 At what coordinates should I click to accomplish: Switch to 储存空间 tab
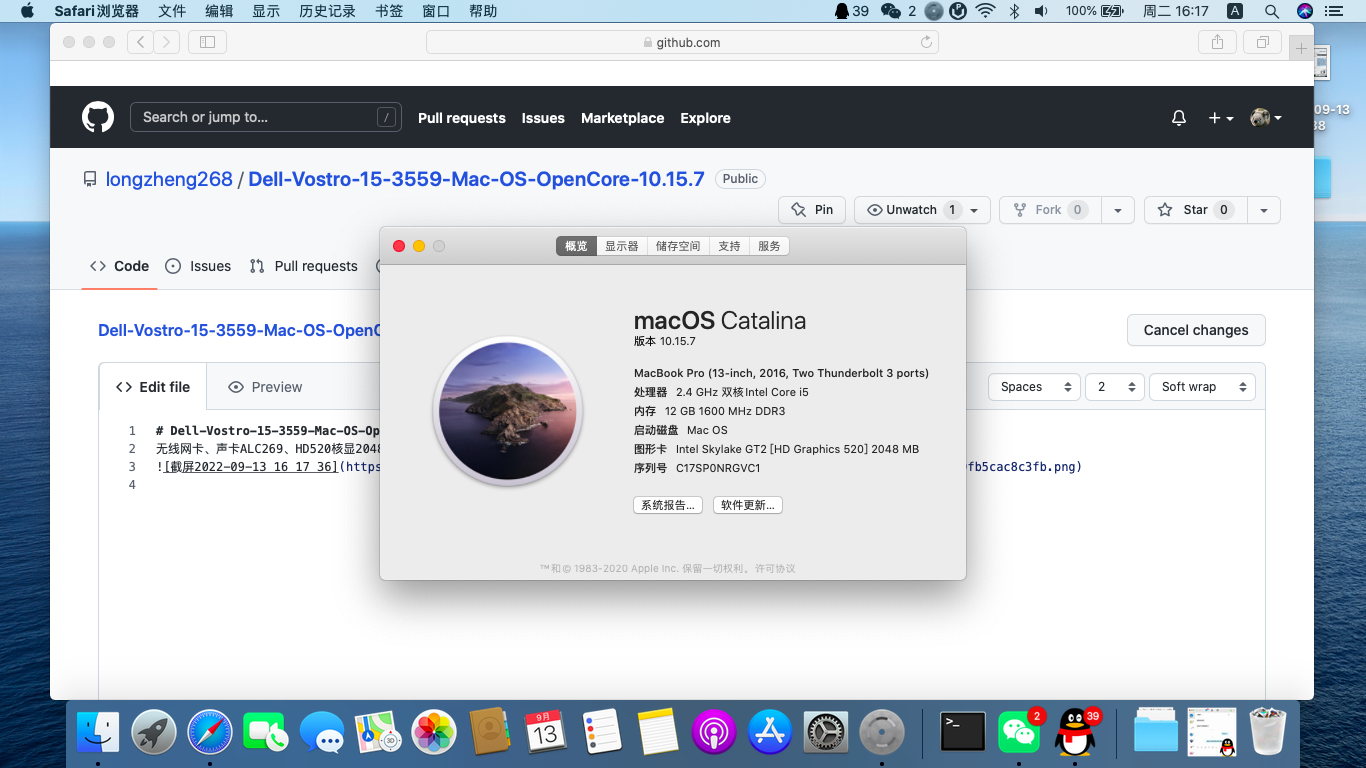click(678, 246)
